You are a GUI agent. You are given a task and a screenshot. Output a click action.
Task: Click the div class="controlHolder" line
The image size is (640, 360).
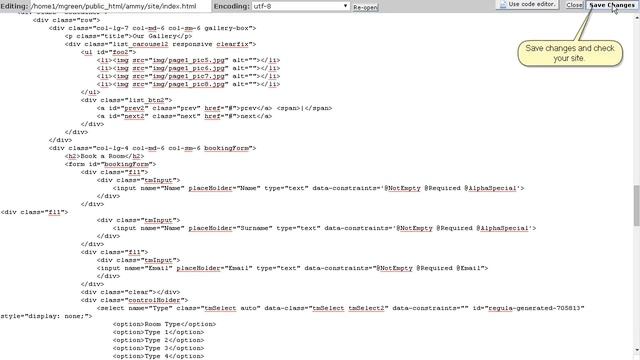pyautogui.click(x=134, y=300)
